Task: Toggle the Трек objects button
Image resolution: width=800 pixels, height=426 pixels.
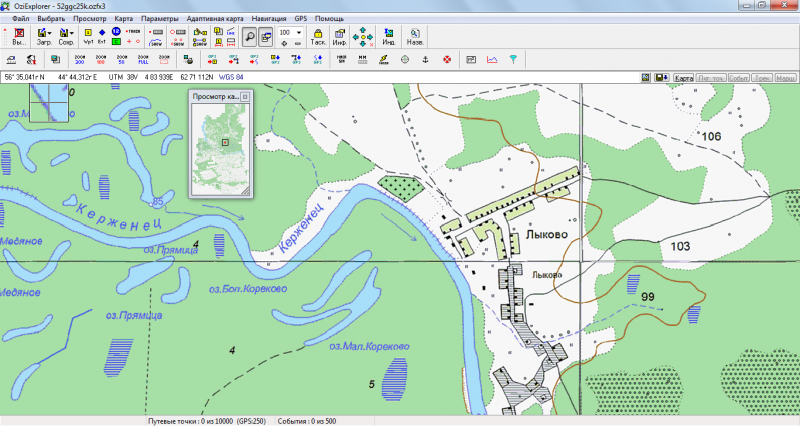Action: point(761,77)
